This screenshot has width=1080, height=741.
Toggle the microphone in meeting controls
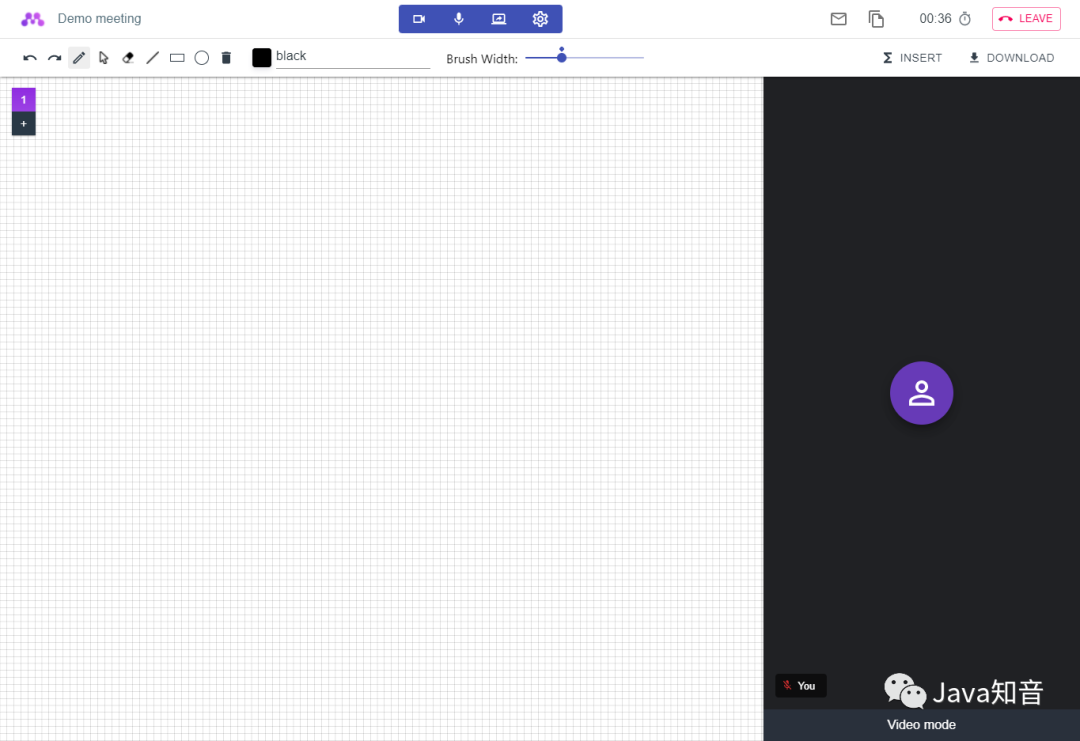point(459,19)
